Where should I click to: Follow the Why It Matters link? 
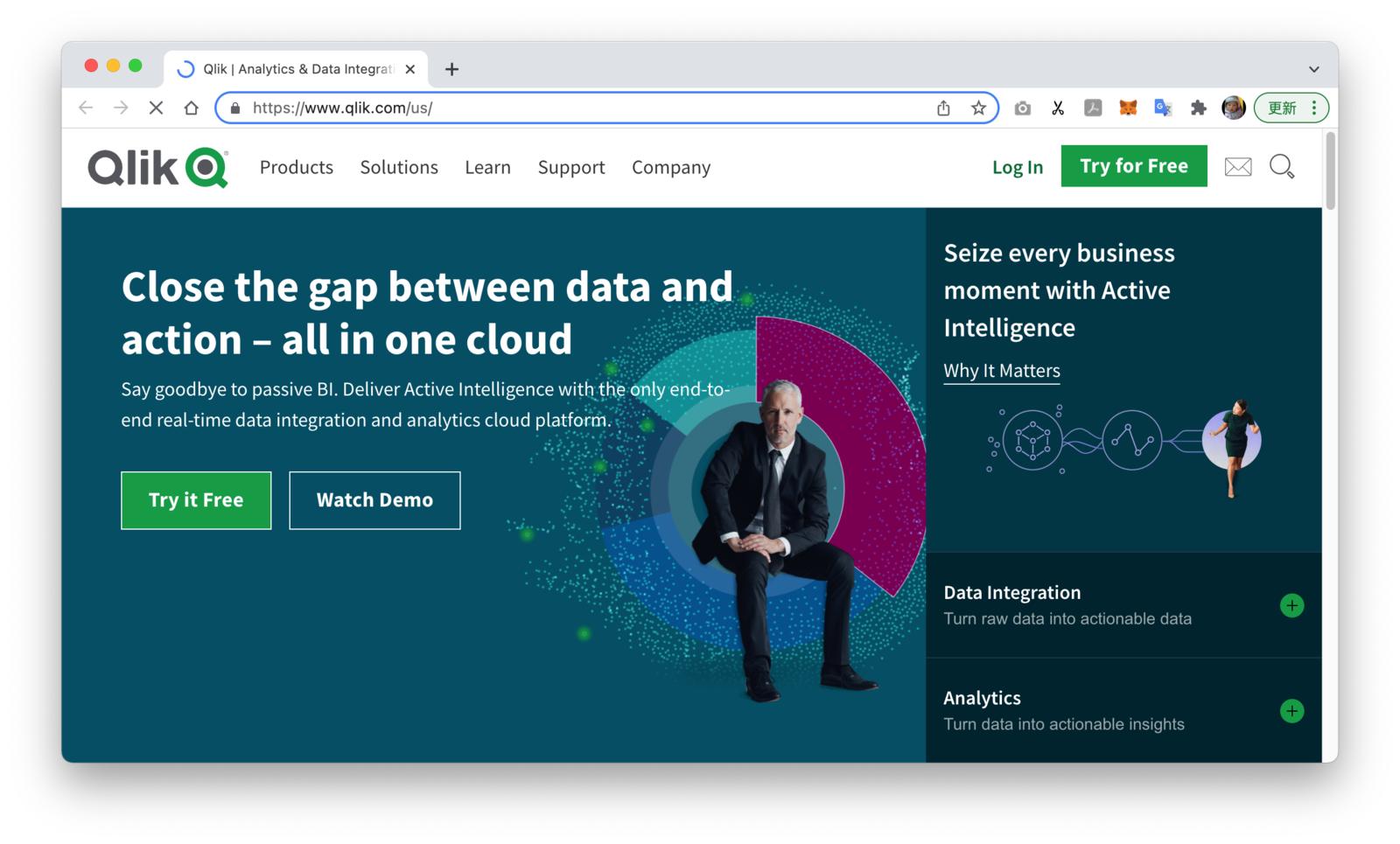pyautogui.click(x=1002, y=371)
